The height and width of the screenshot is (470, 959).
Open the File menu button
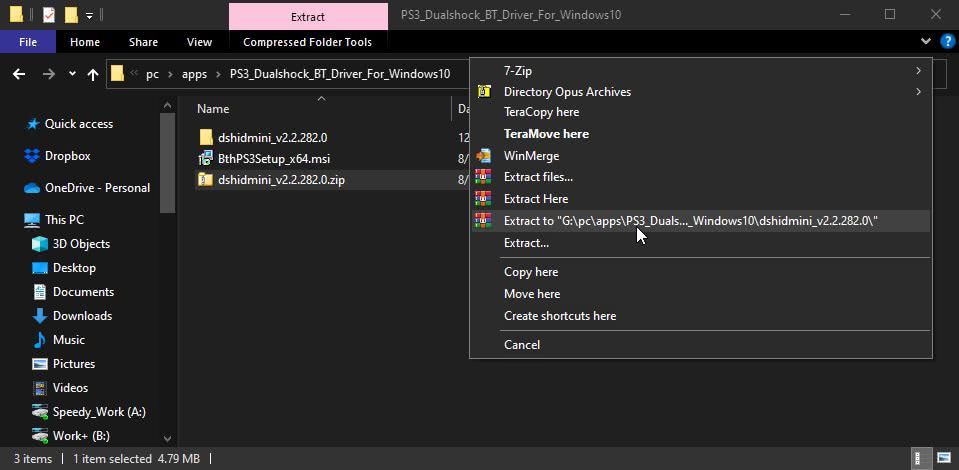tap(28, 42)
